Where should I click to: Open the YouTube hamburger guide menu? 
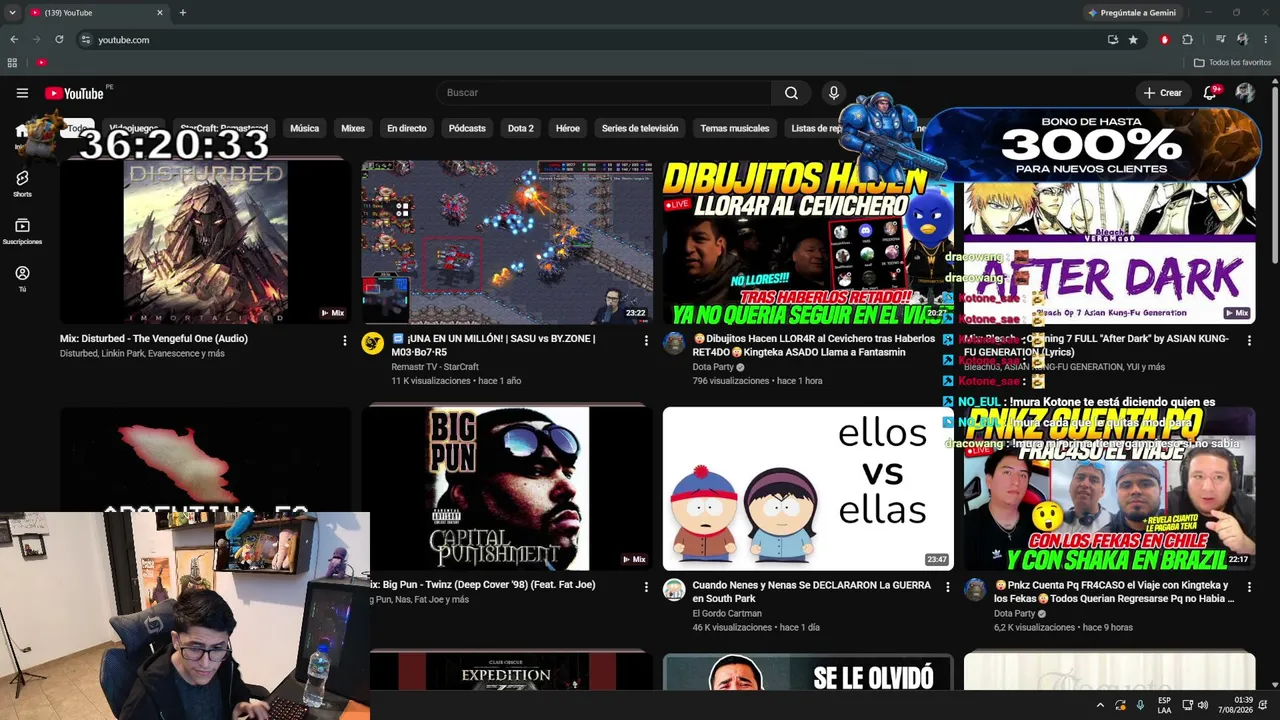[x=22, y=93]
